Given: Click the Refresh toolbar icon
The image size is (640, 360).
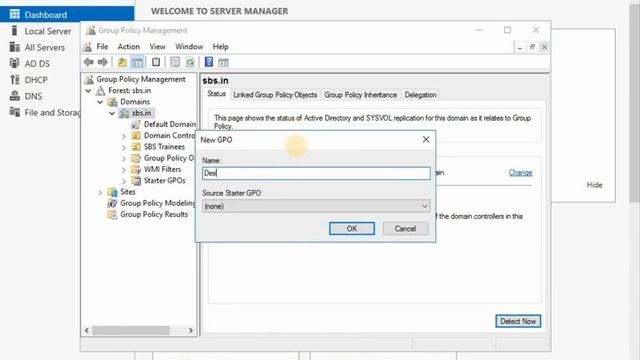Looking at the screenshot, I should point(190,62).
